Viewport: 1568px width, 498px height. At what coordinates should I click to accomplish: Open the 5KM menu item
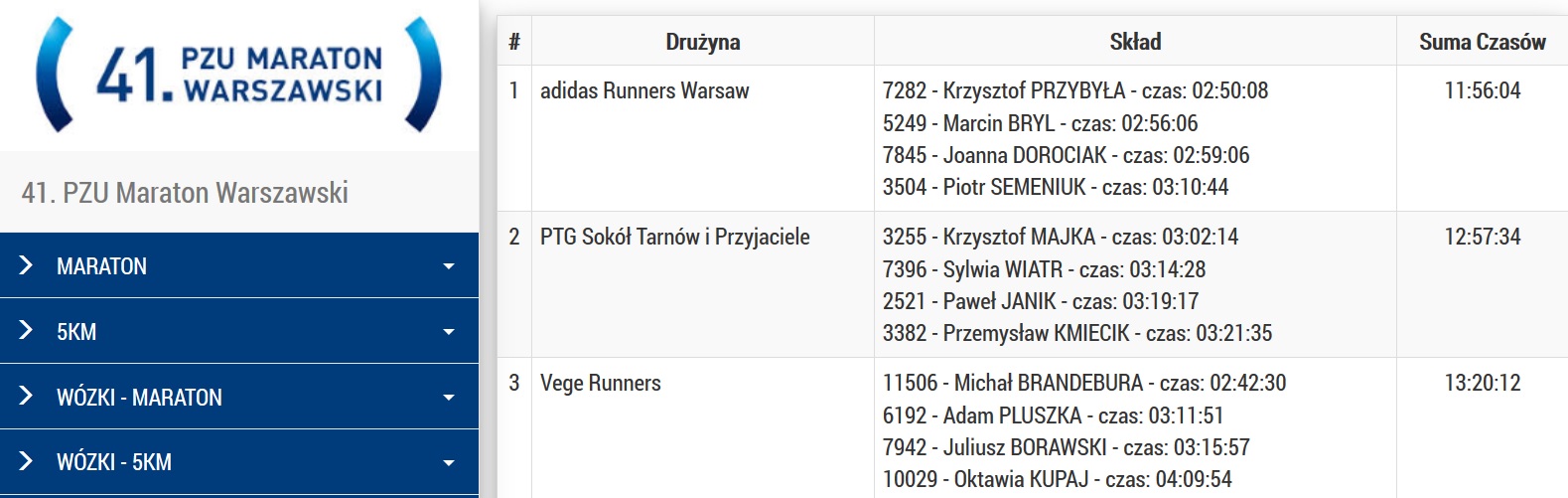coord(76,332)
